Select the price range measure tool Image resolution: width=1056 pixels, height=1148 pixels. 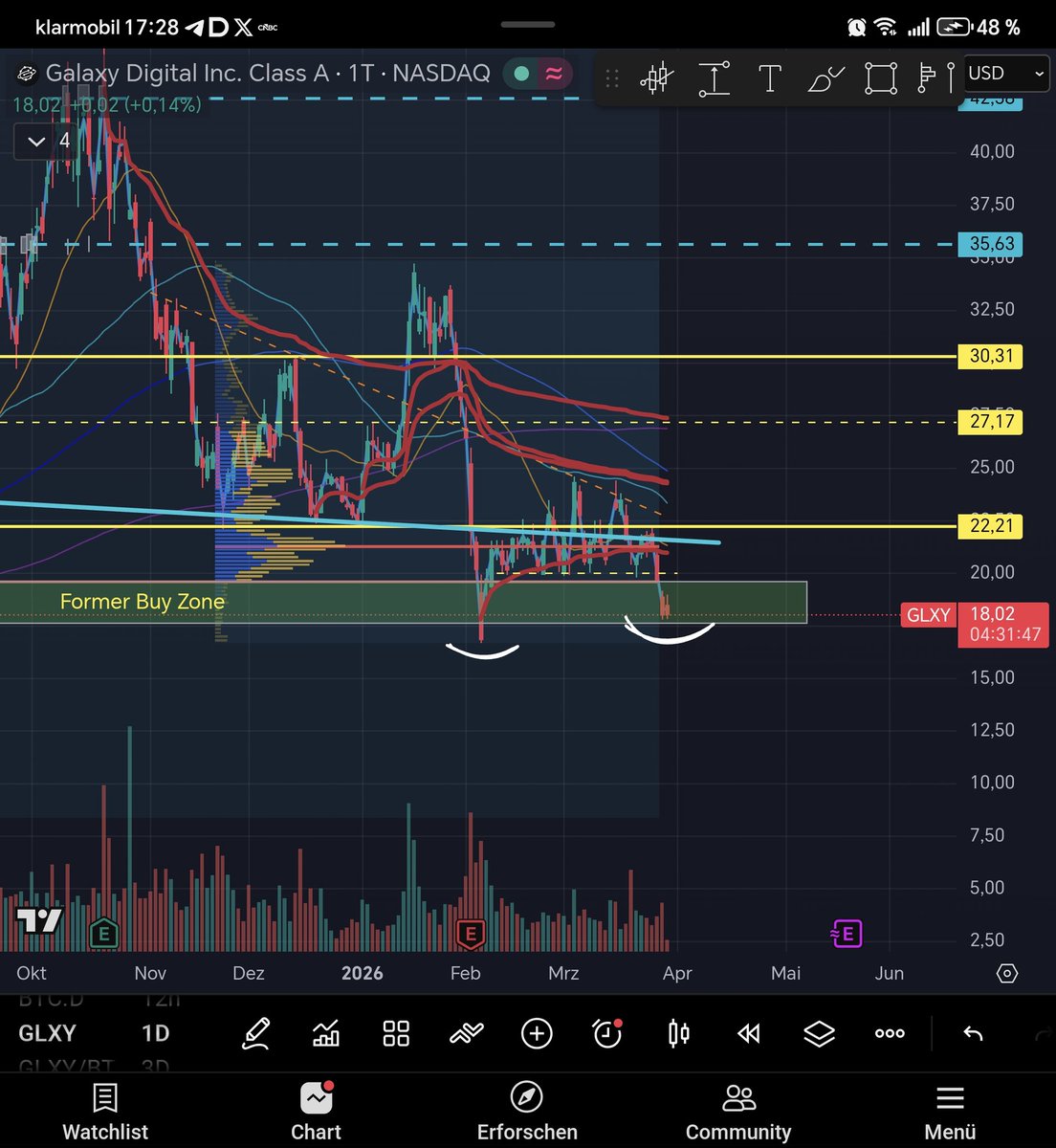coord(715,77)
